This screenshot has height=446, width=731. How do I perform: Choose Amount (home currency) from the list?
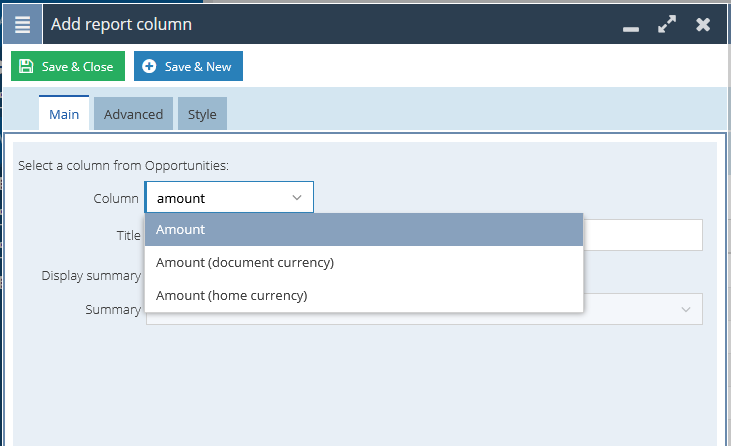tap(364, 295)
